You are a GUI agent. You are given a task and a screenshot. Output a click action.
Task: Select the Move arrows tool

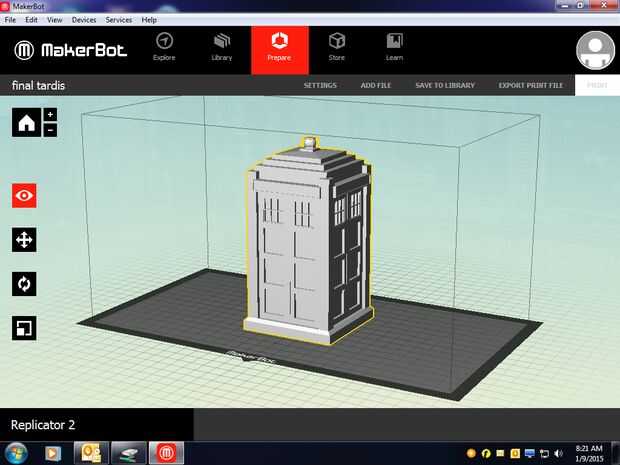[24, 240]
